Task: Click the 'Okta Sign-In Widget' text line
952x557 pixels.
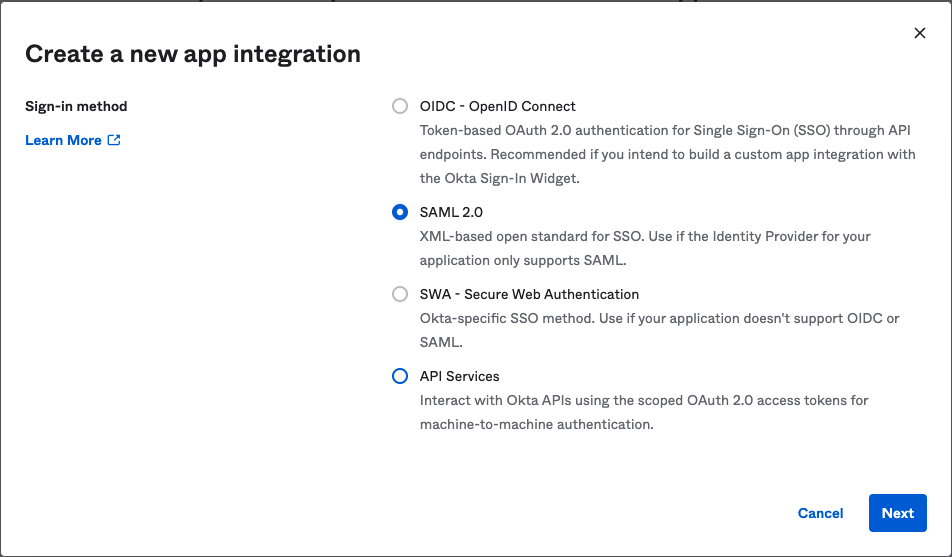Action: click(x=500, y=179)
